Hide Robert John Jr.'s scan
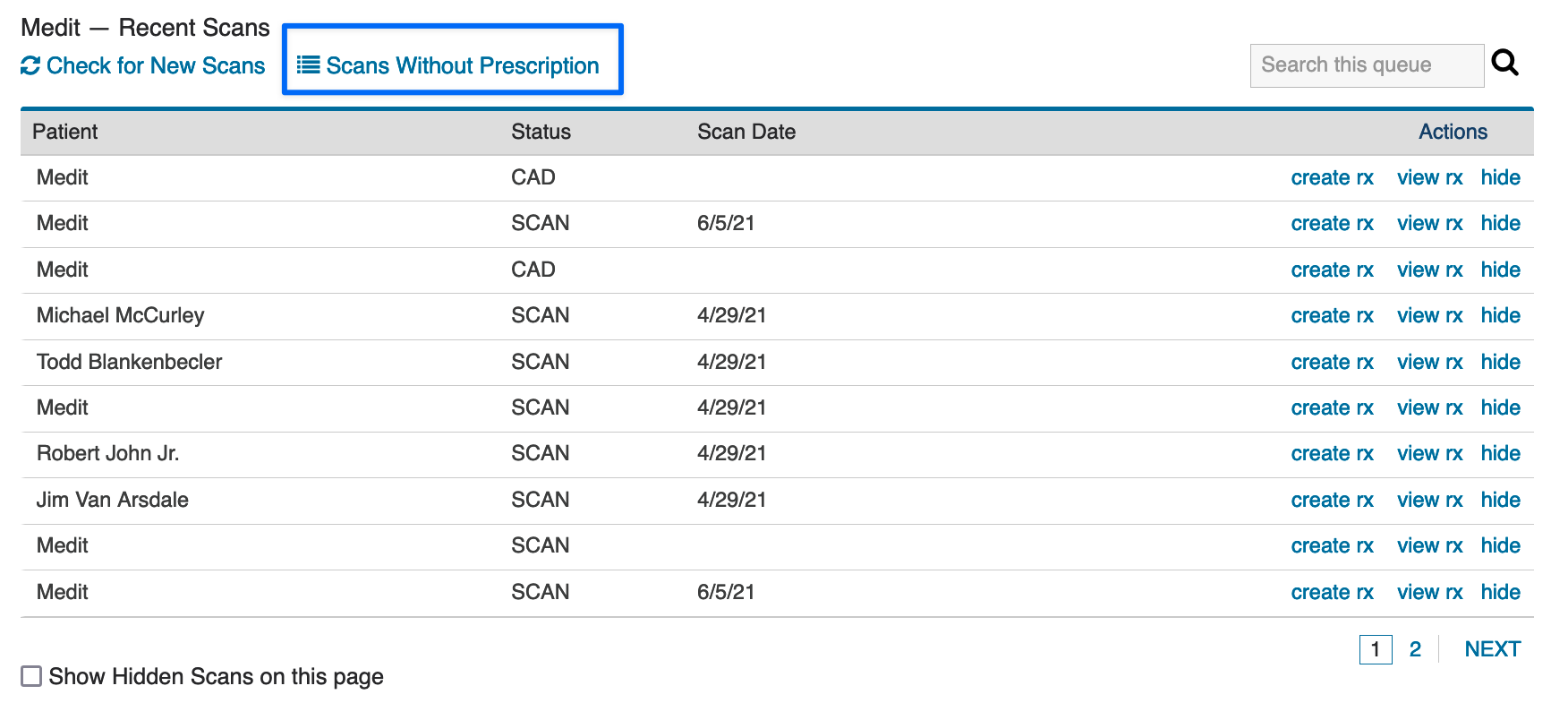The height and width of the screenshot is (720, 1568). coord(1500,453)
